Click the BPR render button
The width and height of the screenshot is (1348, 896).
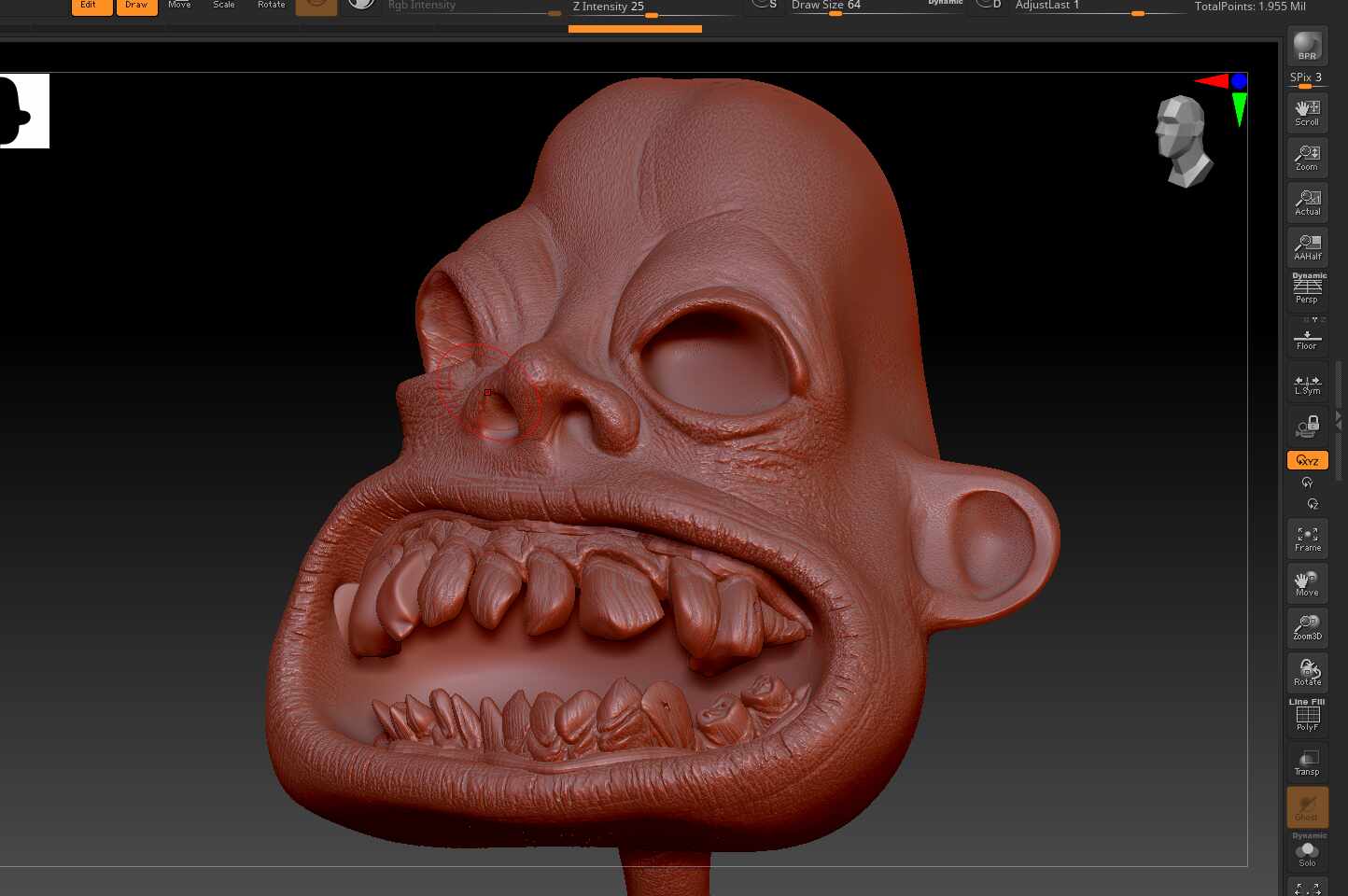(1307, 46)
